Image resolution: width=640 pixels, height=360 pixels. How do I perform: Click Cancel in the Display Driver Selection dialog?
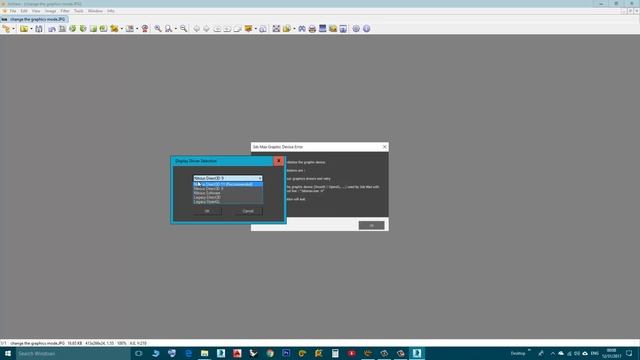coord(248,211)
